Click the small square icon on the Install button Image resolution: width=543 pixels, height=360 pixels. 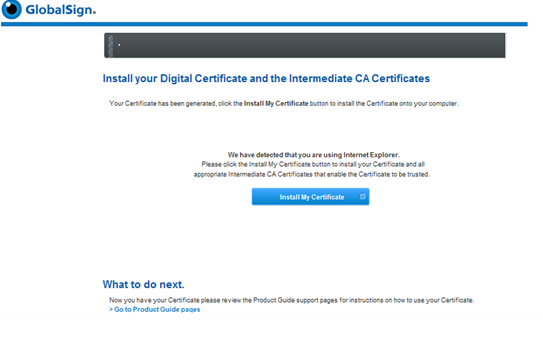[x=363, y=197]
